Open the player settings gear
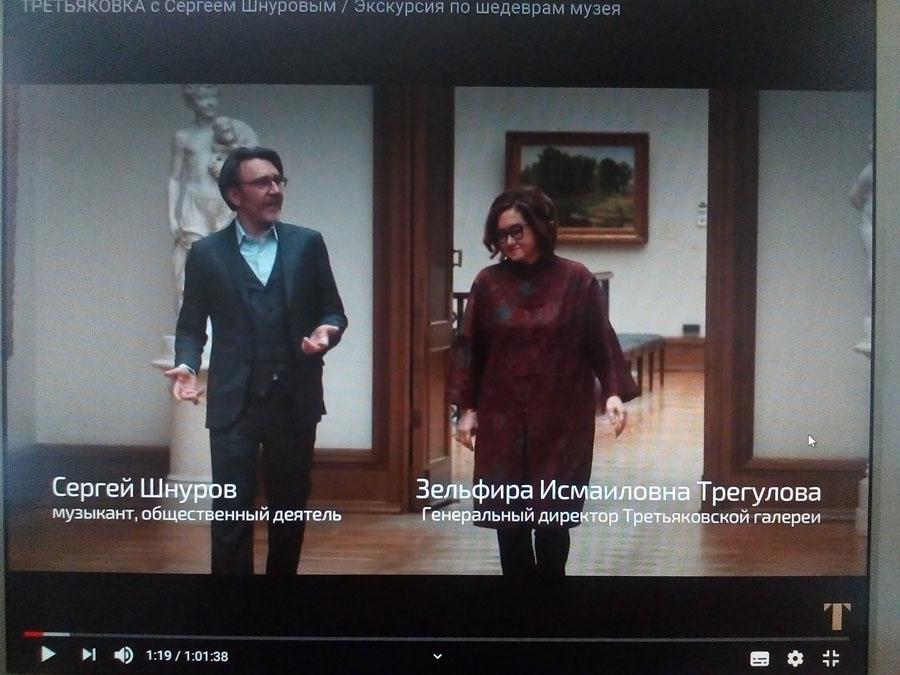 pyautogui.click(x=795, y=658)
